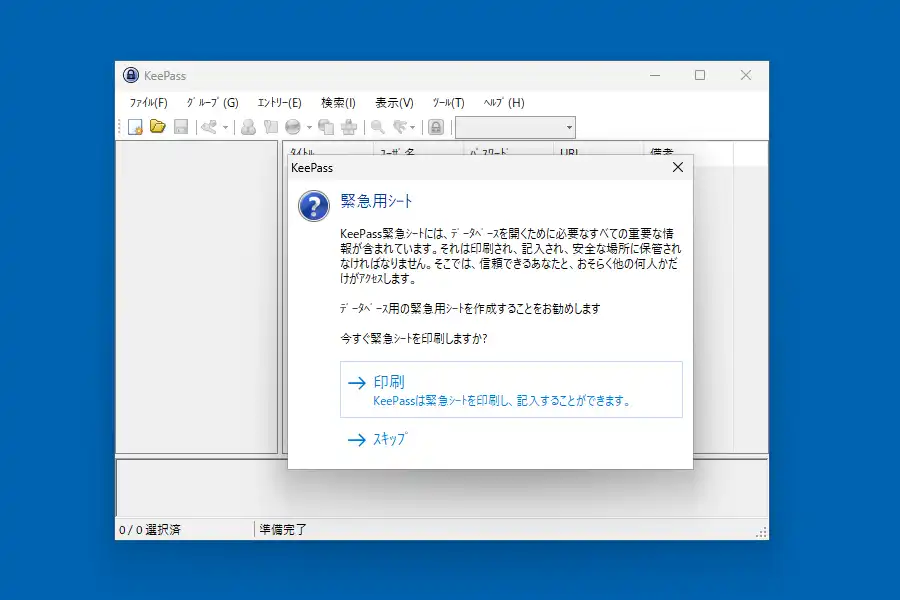The image size is (900, 600).
Task: Close the 緊急用シート dialog with X
Action: pyautogui.click(x=678, y=167)
